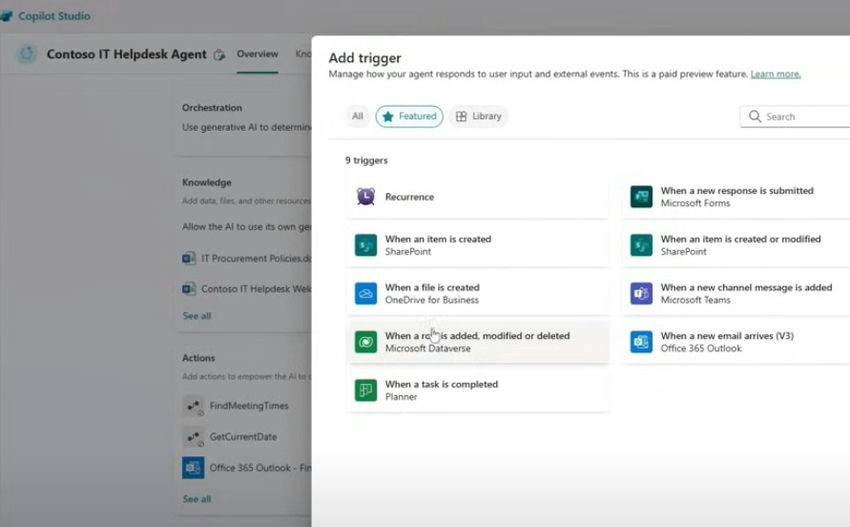Open the Learn more link
Viewport: 850px width, 527px height.
(775, 74)
